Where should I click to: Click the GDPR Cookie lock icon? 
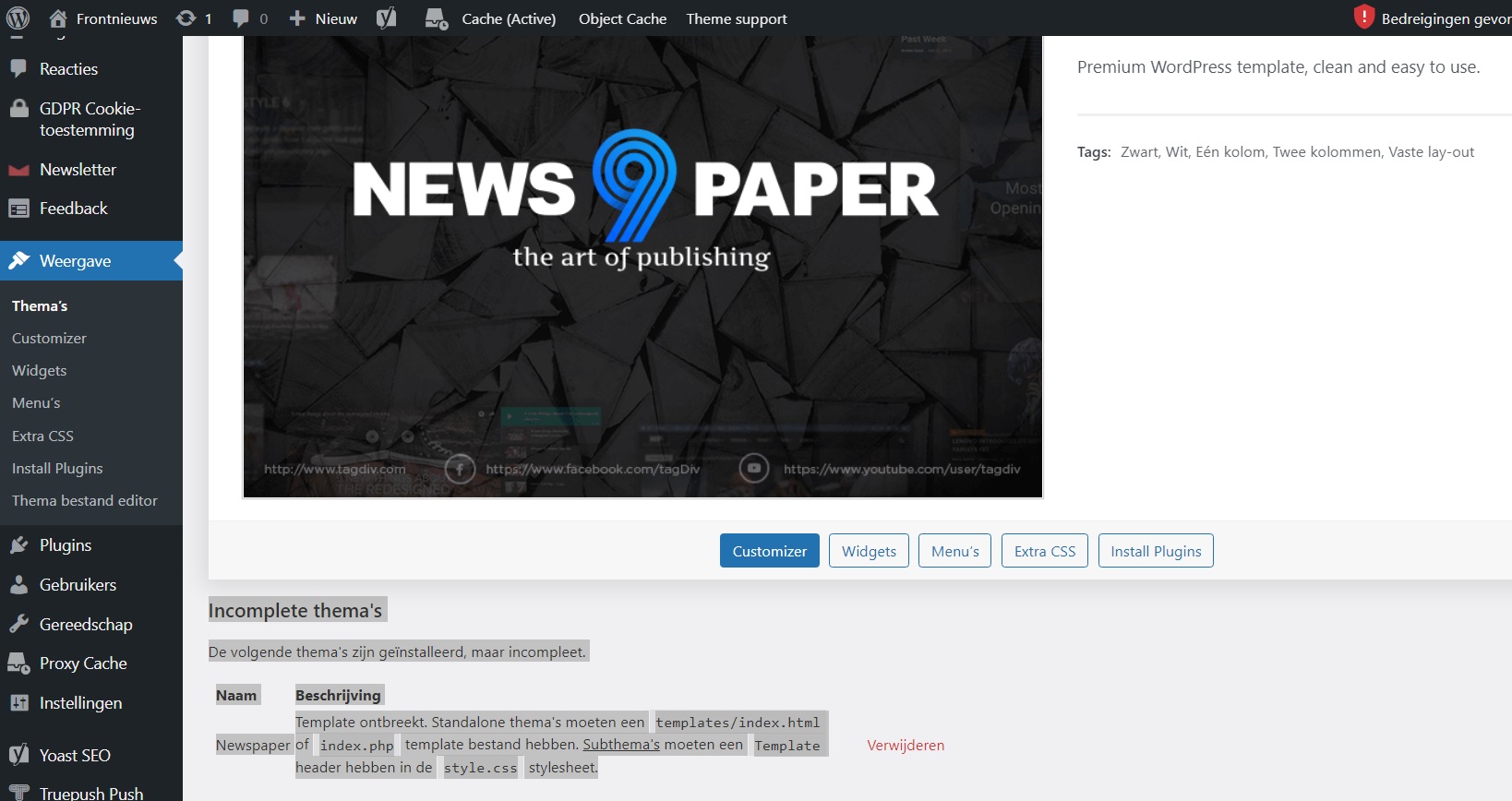[x=18, y=108]
